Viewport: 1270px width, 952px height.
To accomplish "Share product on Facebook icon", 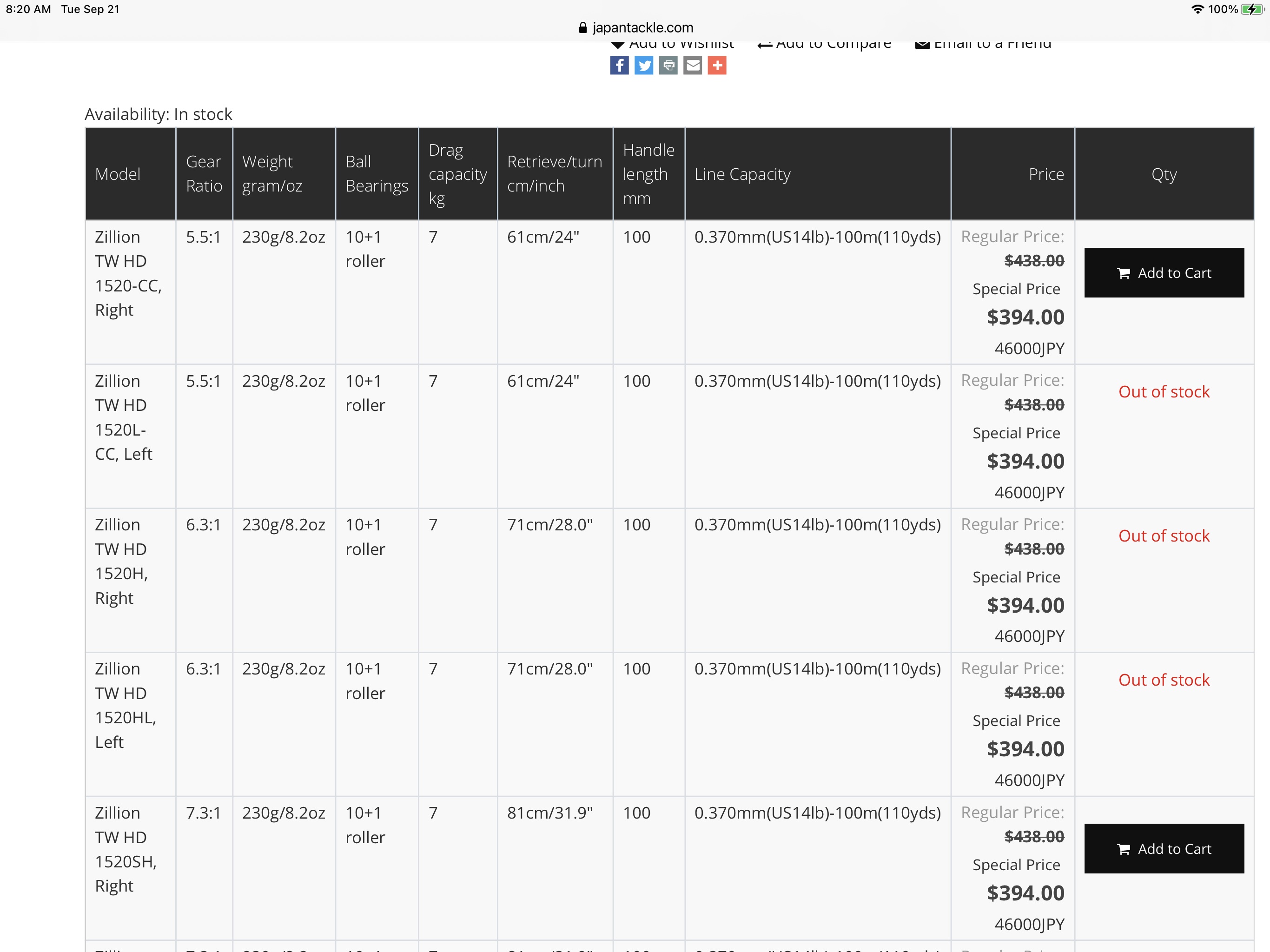I will pos(619,66).
